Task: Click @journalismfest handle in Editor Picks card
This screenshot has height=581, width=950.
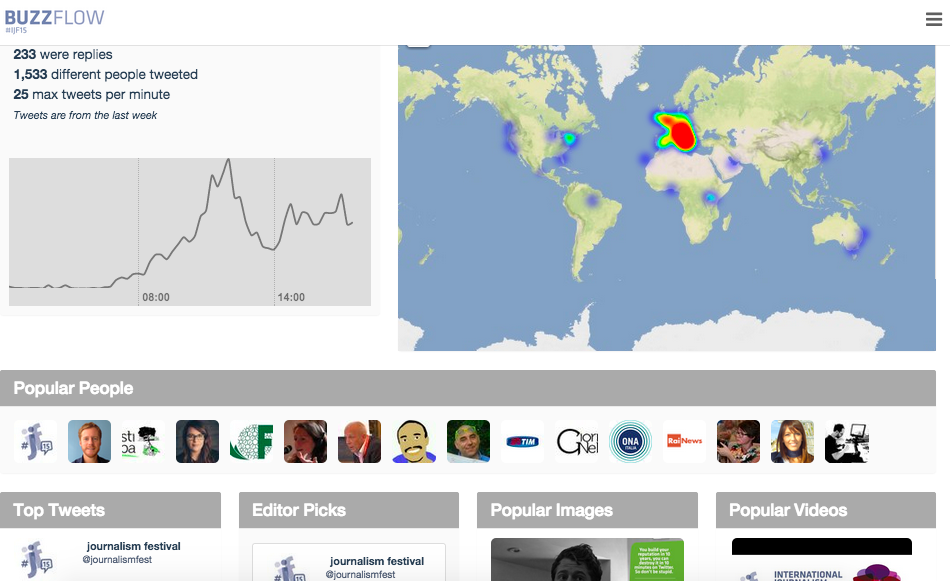Action: click(x=360, y=574)
